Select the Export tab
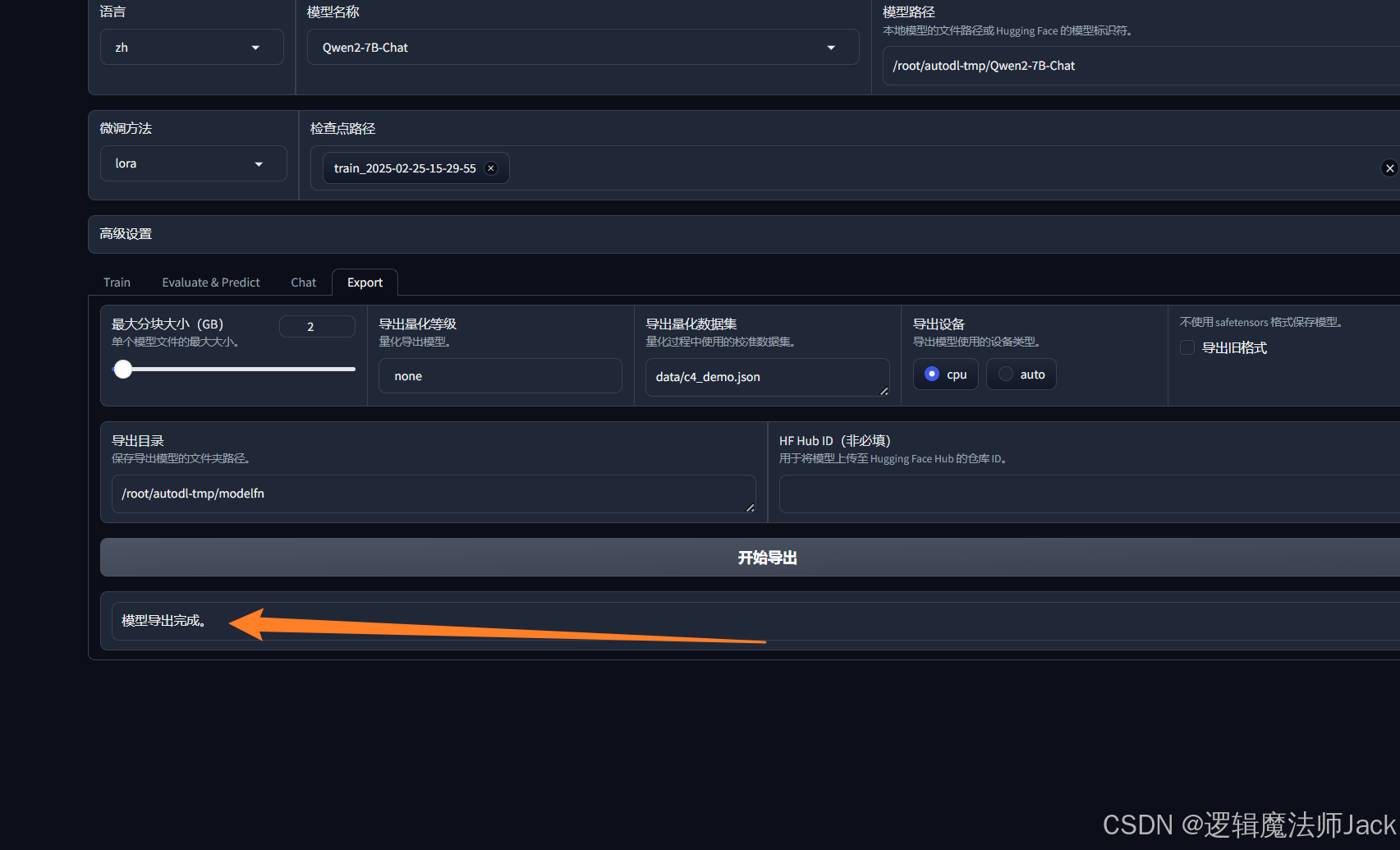Screen dimensions: 1400x850 [365, 283]
